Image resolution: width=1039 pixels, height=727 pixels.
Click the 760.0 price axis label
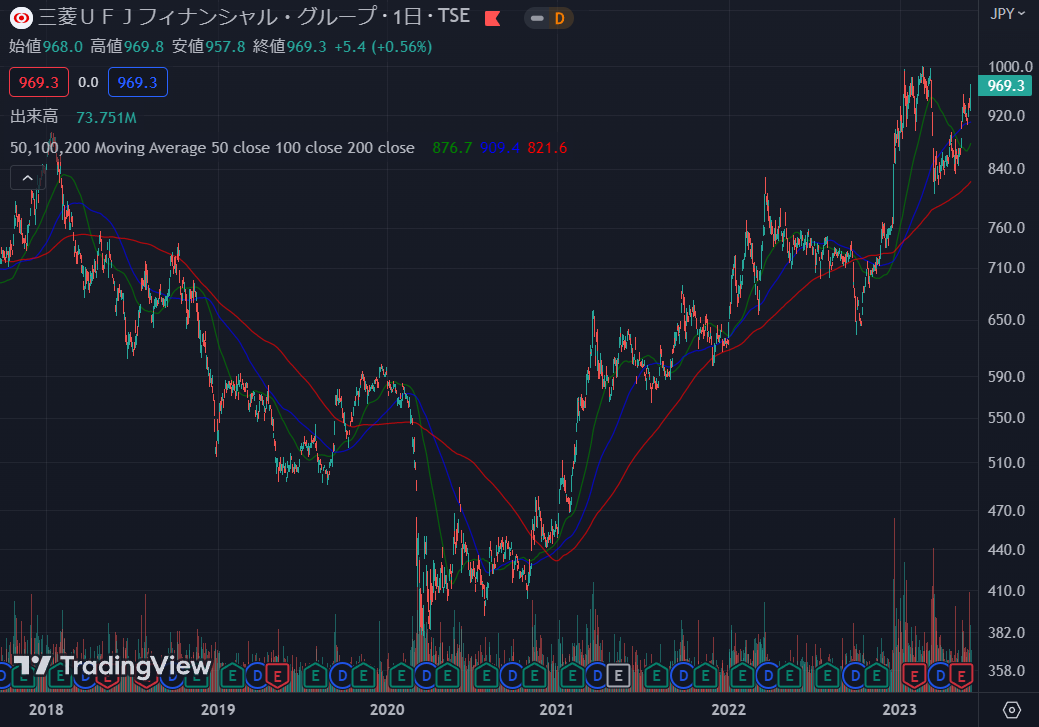pyautogui.click(x=1006, y=227)
